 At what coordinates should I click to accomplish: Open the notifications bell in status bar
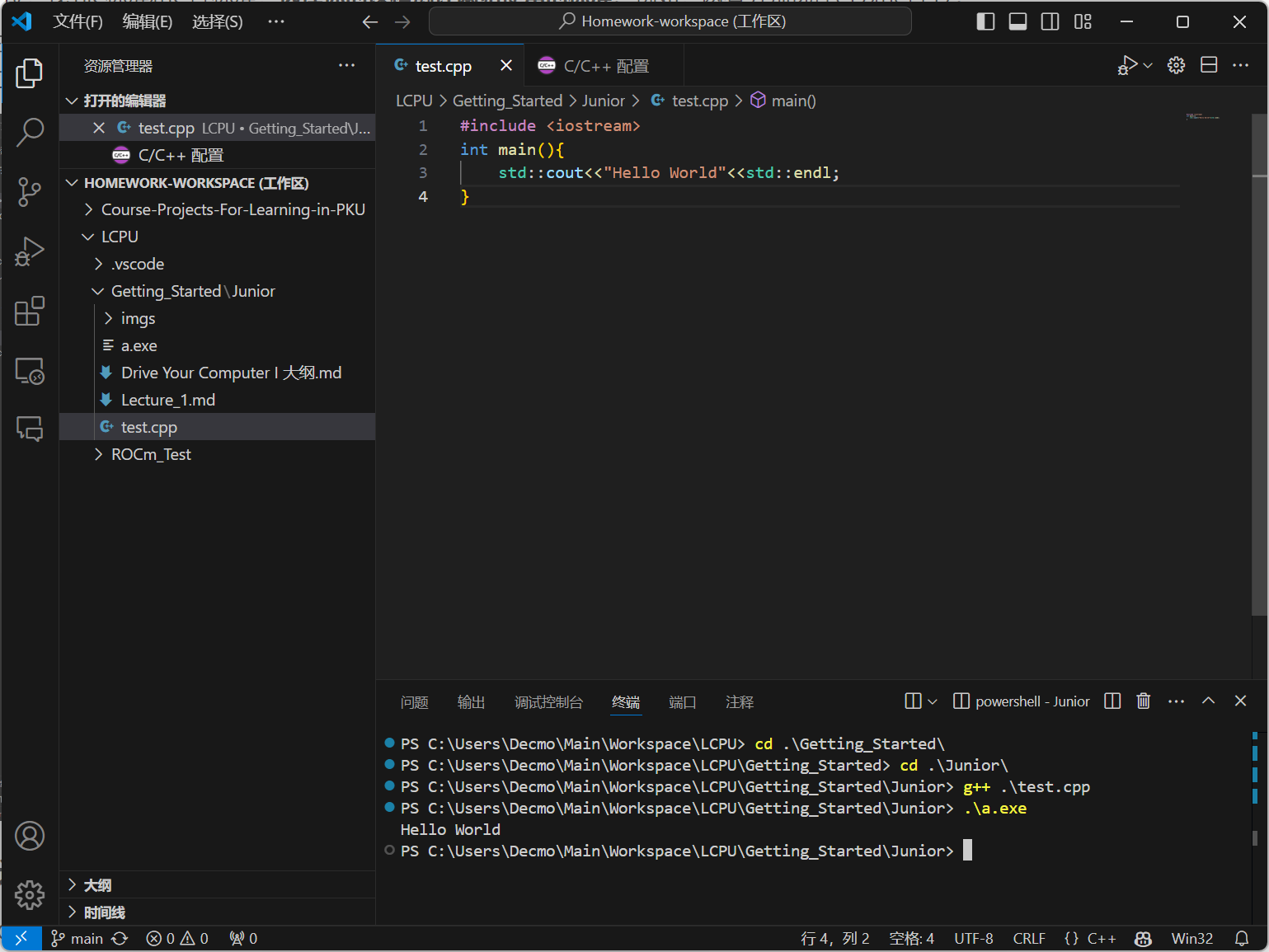pyautogui.click(x=1241, y=938)
